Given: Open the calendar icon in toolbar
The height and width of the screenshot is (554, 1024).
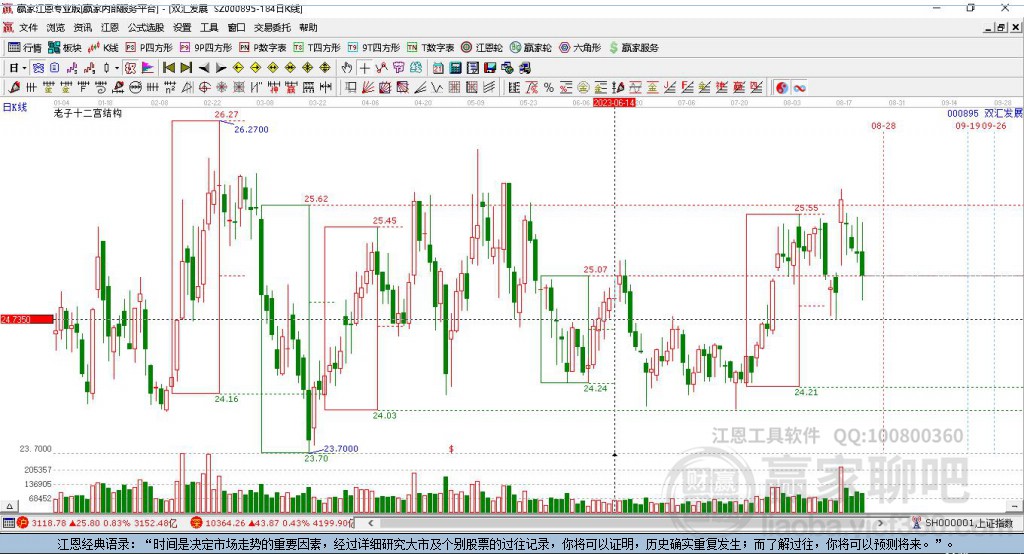Looking at the screenshot, I should point(438,68).
